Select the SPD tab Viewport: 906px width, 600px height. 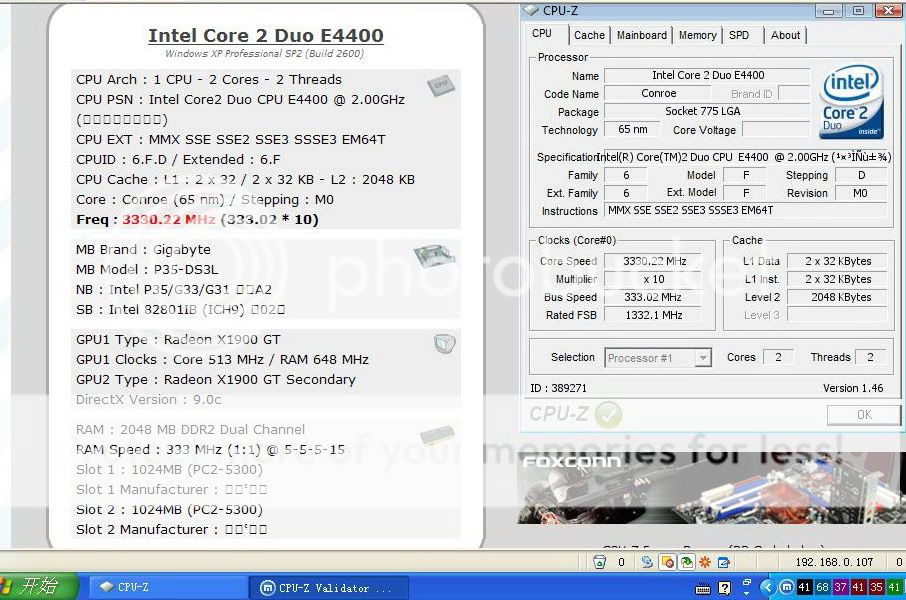point(739,35)
